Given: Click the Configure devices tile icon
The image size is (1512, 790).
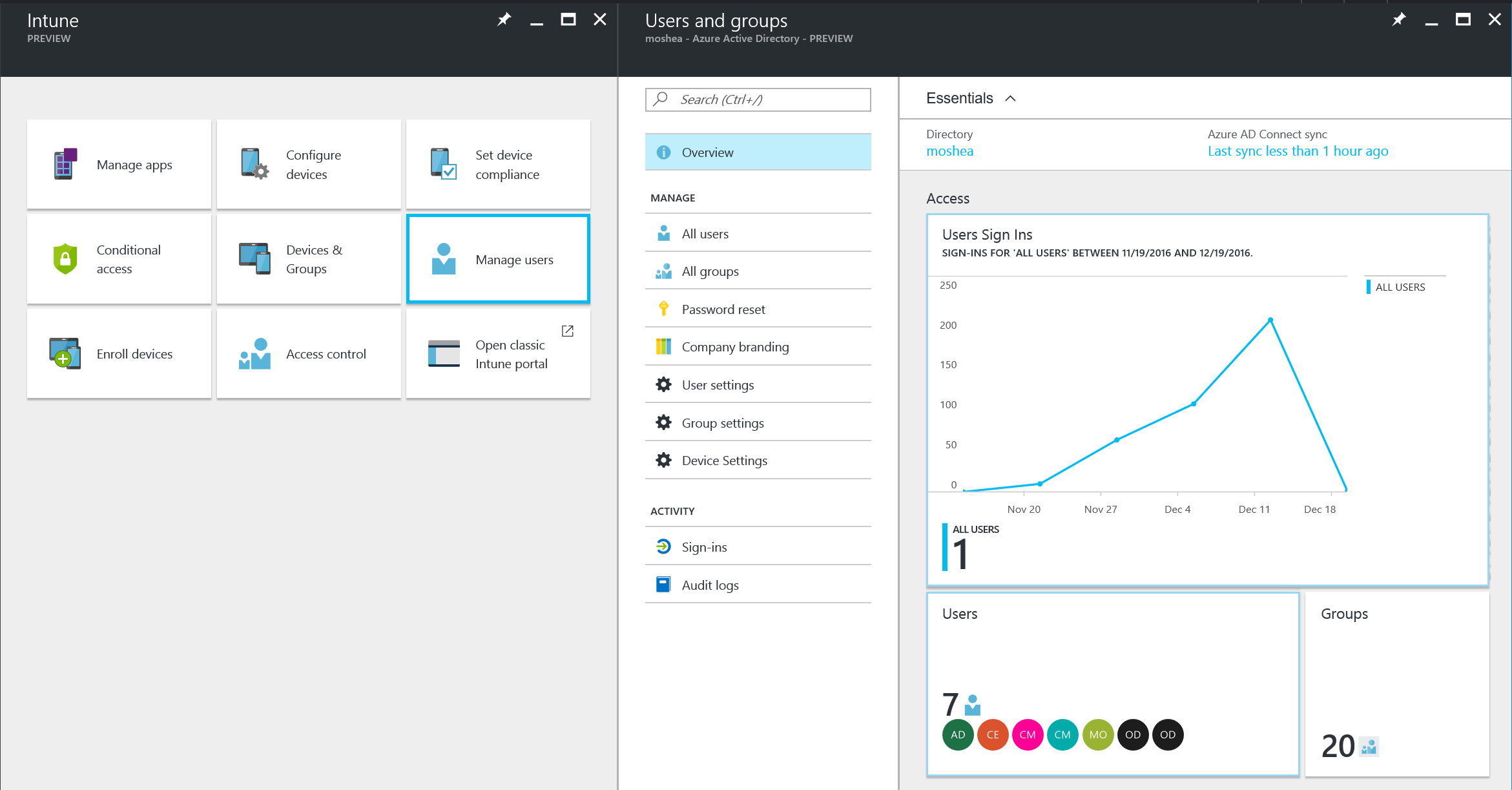Looking at the screenshot, I should coord(254,164).
